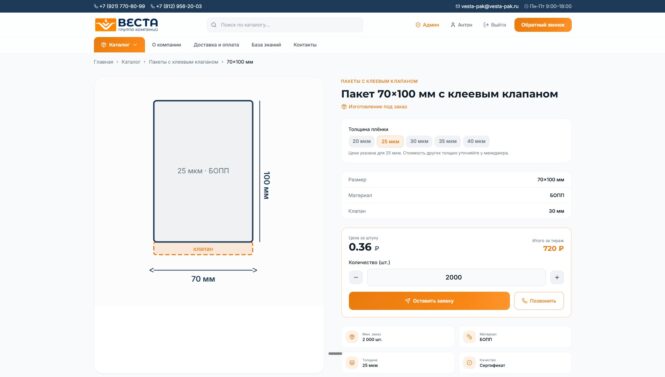Image resolution: width=665 pixels, height=377 pixels.
Task: Click the Материал feature card icon
Action: tap(469, 337)
